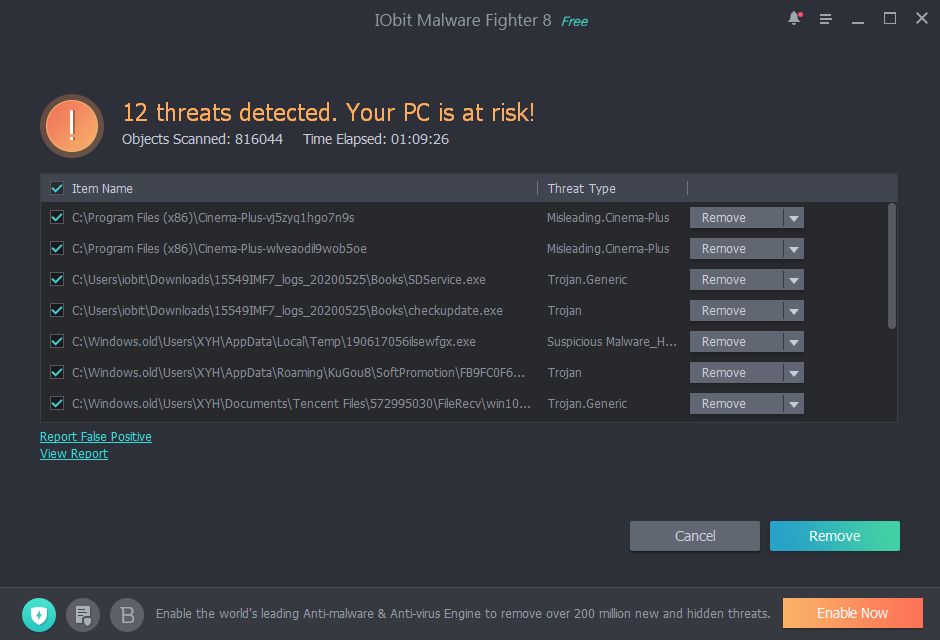Uncheck the SDService.exe threat entry
940x640 pixels.
57,279
